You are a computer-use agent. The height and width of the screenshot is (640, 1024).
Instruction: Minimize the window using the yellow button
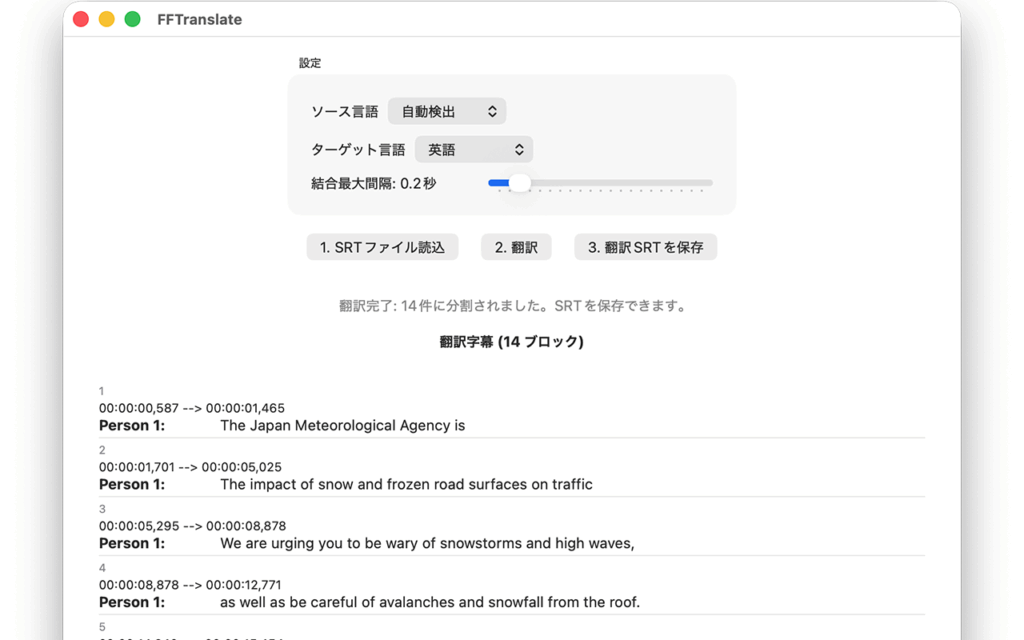click(x=106, y=19)
